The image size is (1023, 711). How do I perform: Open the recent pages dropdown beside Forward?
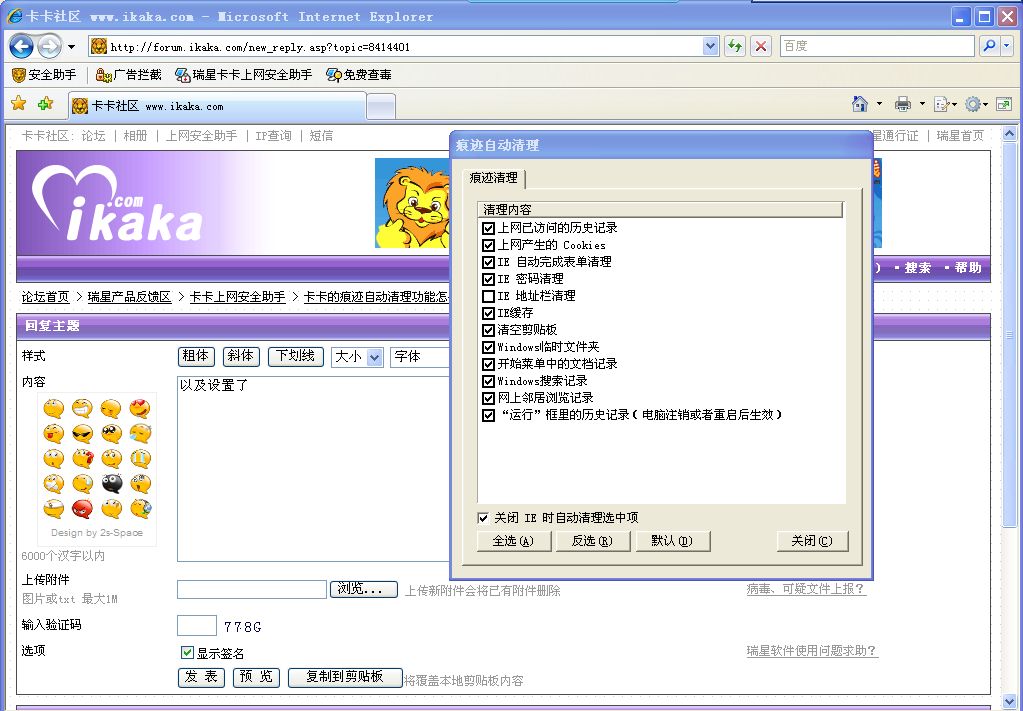(71, 47)
